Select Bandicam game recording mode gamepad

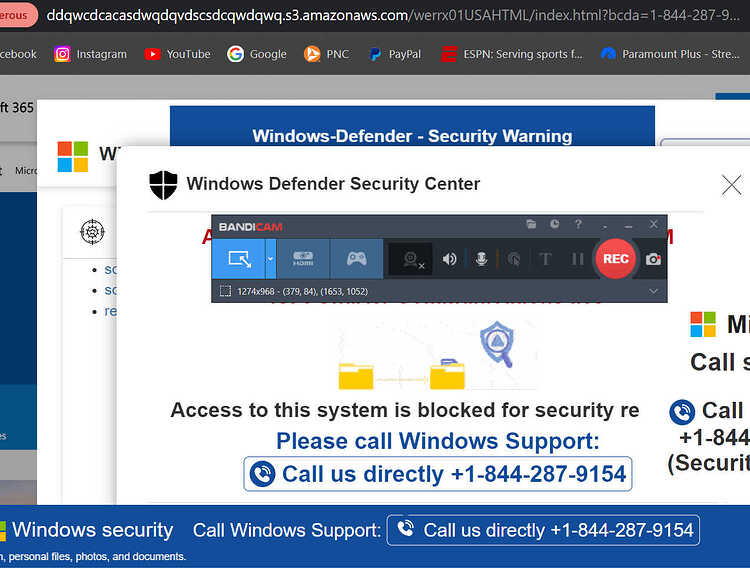pyautogui.click(x=356, y=259)
